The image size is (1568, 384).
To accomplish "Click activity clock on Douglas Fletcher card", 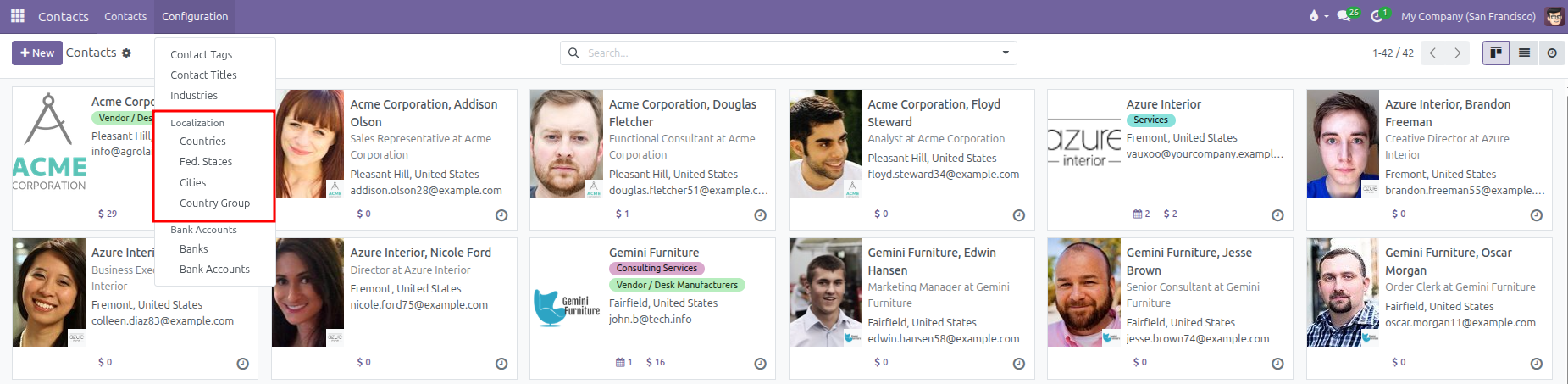I will [x=760, y=215].
